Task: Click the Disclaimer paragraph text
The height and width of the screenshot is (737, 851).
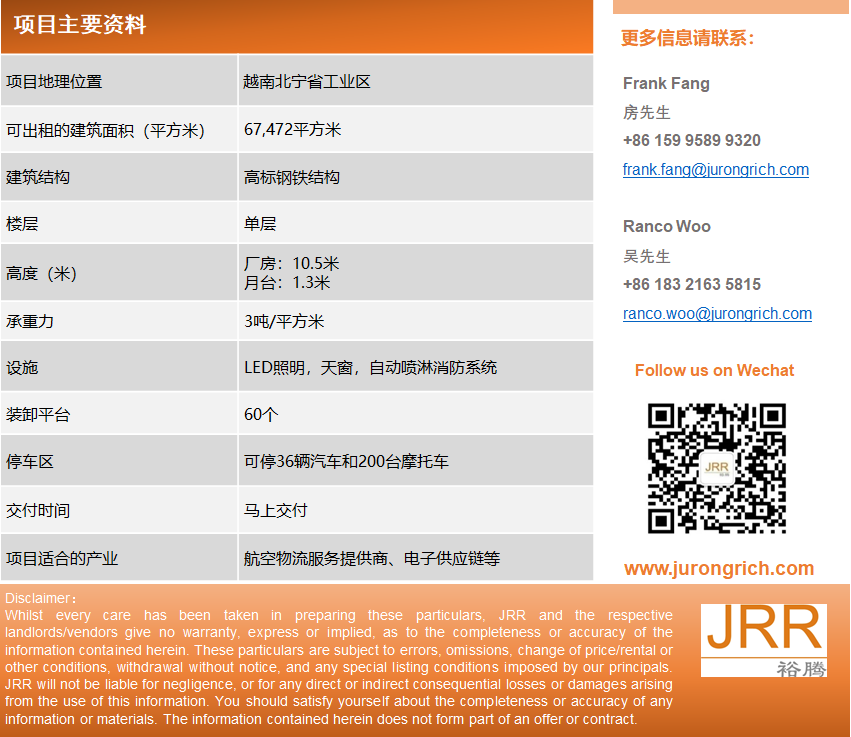Action: [x=338, y=667]
